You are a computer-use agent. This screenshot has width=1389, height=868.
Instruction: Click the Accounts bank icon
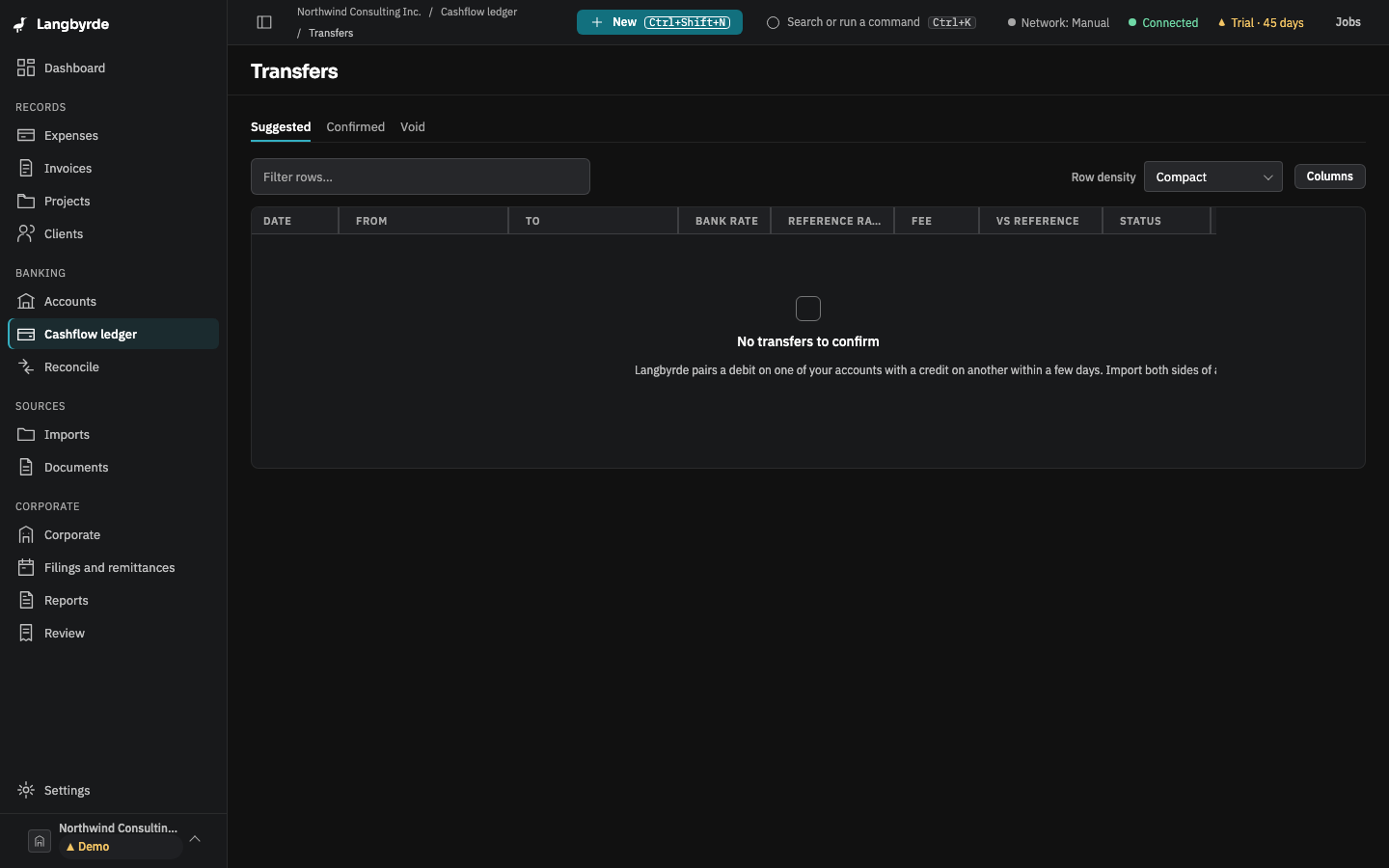[26, 301]
